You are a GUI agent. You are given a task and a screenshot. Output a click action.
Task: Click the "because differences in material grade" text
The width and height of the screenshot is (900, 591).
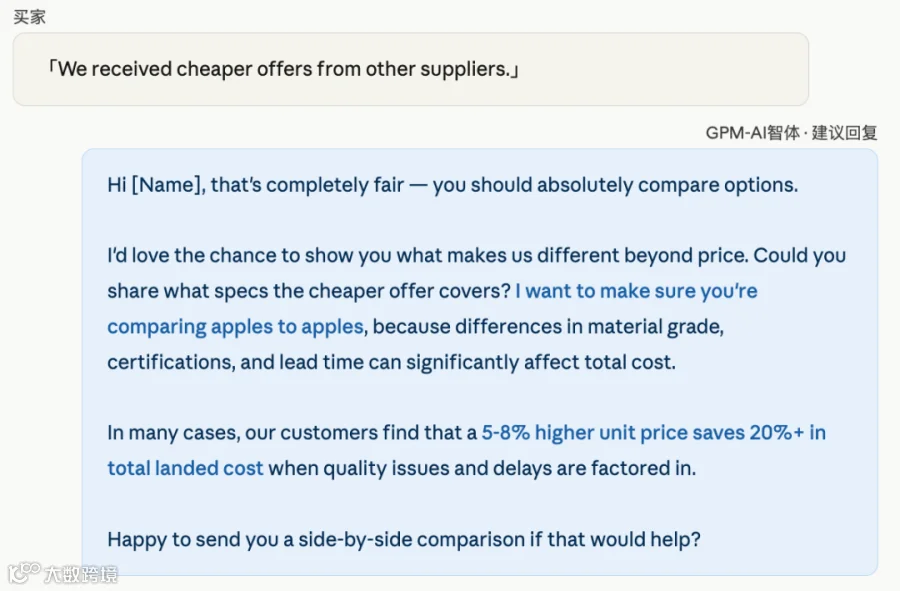coord(548,326)
